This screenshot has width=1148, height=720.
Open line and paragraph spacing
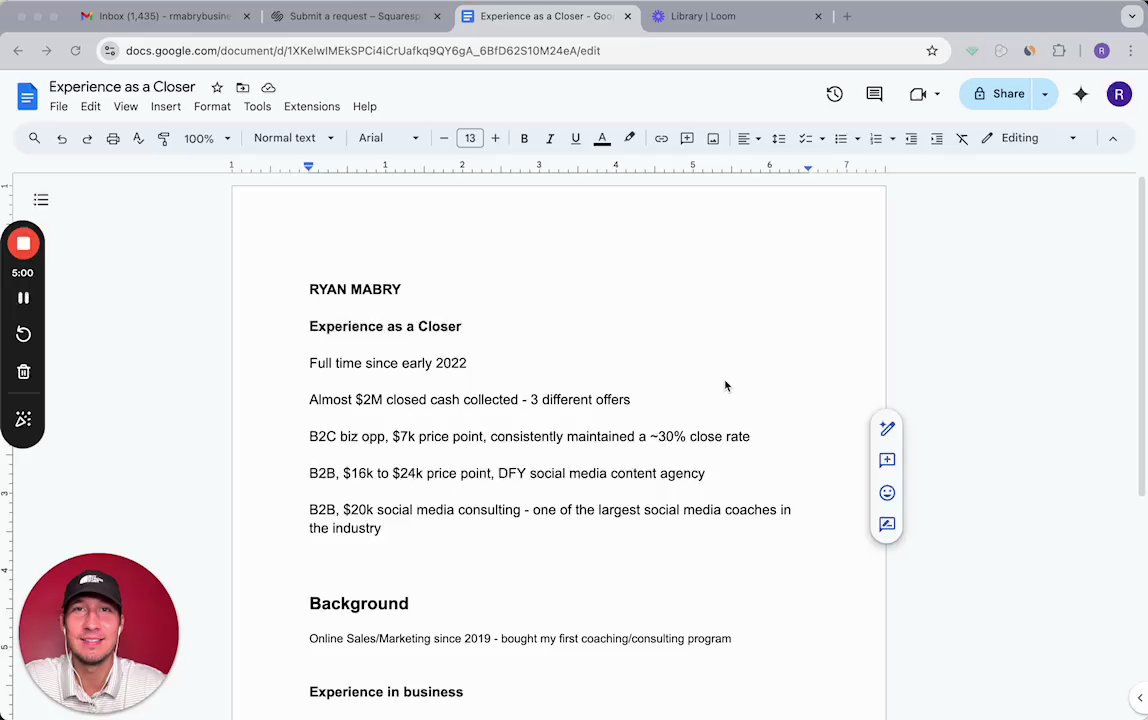(779, 138)
